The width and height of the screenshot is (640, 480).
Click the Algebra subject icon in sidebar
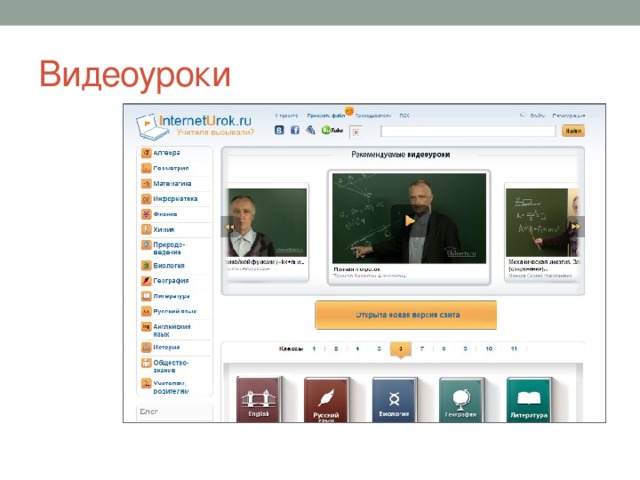(146, 153)
